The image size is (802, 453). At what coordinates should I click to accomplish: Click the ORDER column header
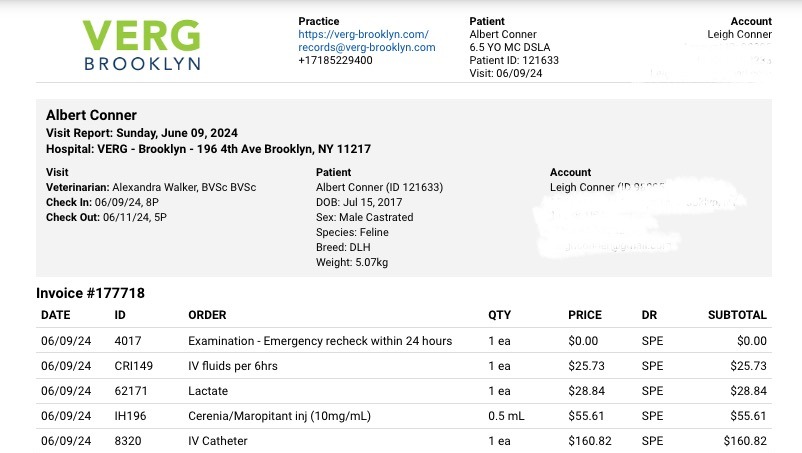pyautogui.click(x=207, y=315)
